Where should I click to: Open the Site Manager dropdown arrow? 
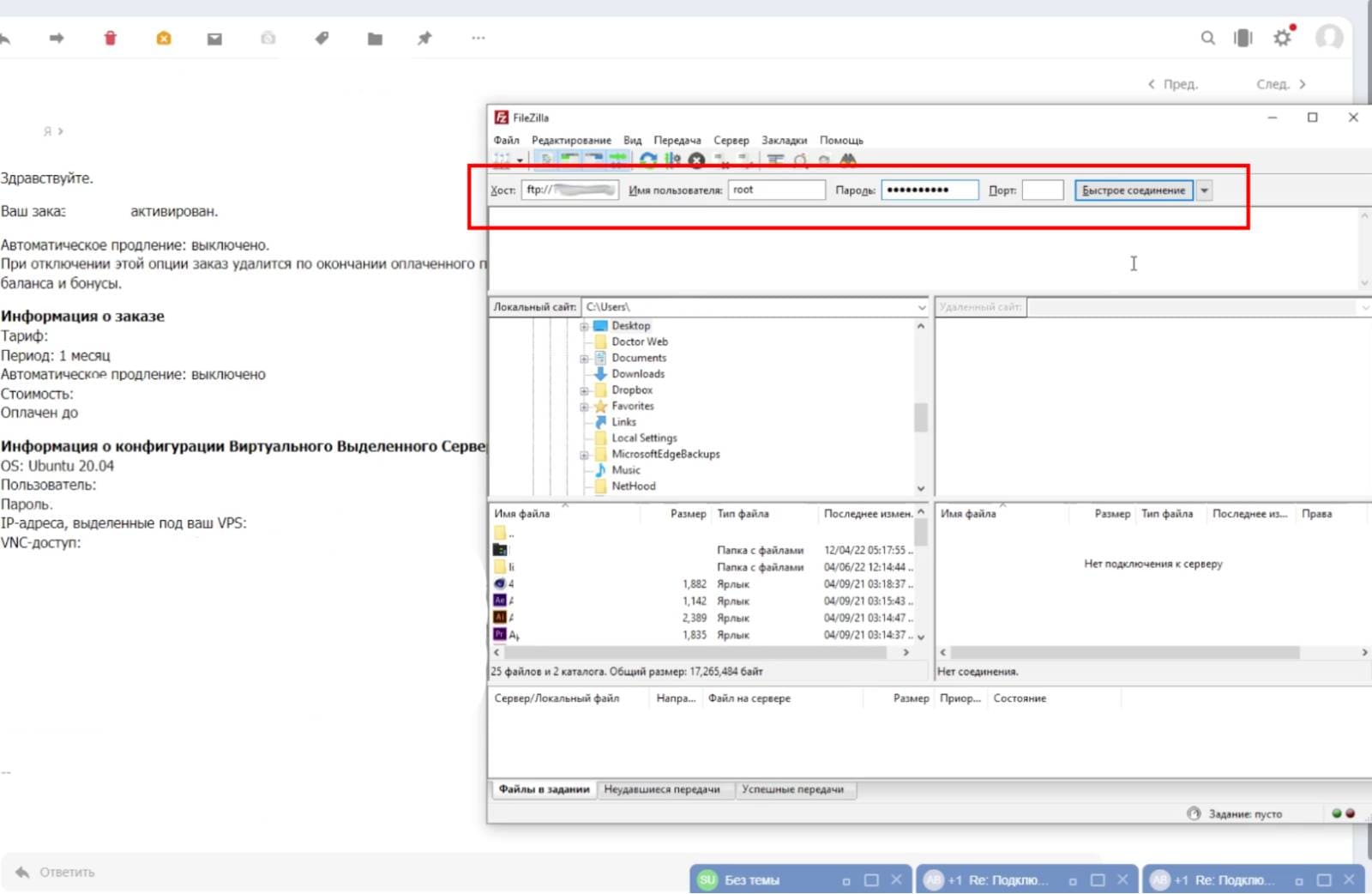[x=520, y=160]
